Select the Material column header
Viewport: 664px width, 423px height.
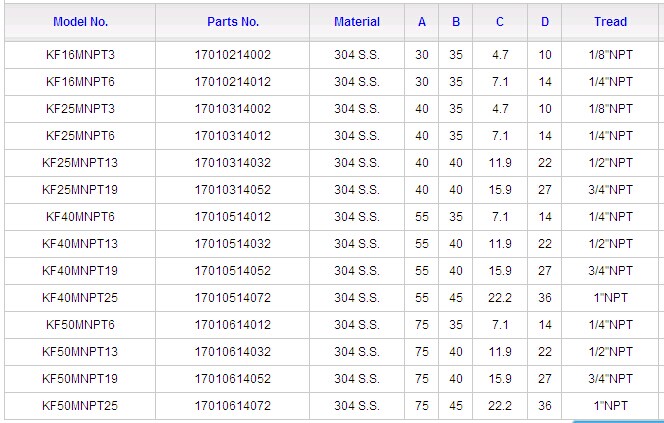click(357, 21)
